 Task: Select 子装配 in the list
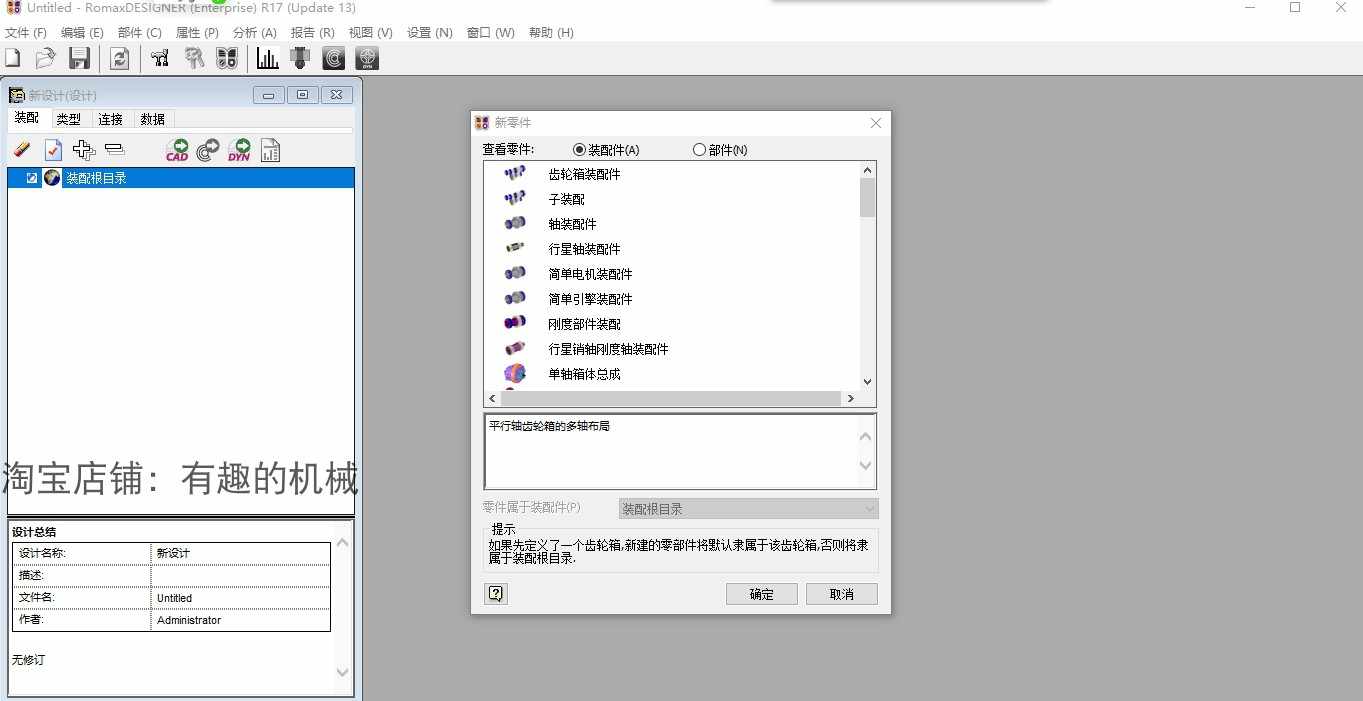click(566, 199)
